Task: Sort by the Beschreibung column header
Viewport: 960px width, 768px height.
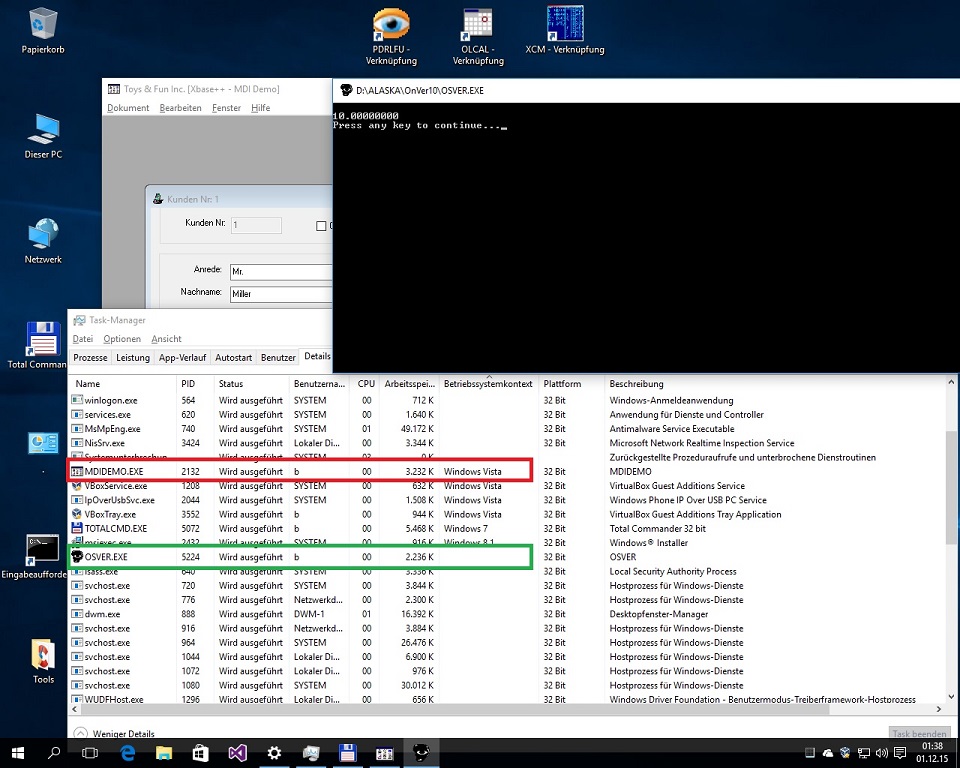Action: pyautogui.click(x=774, y=384)
